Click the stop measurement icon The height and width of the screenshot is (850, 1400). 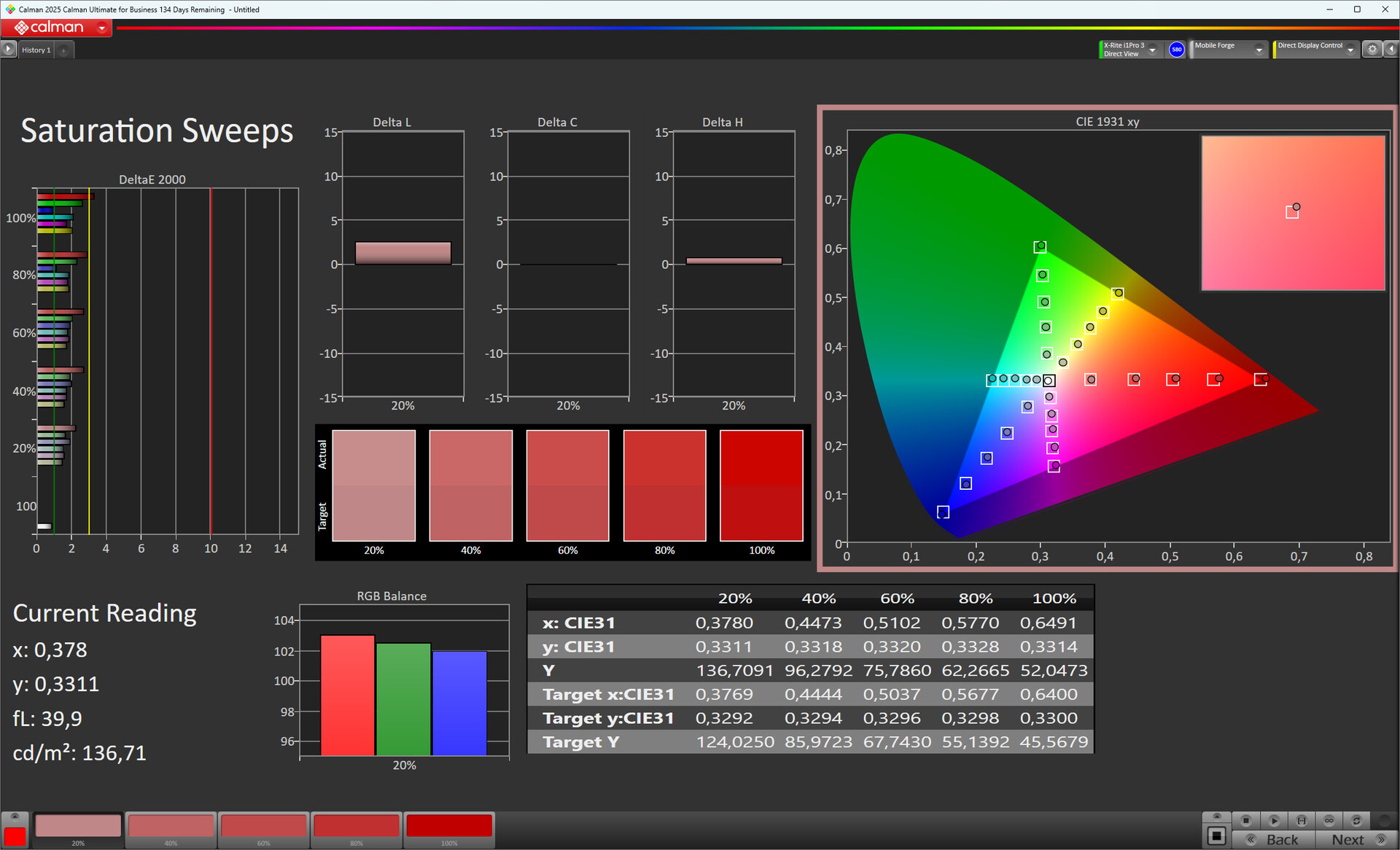[1246, 820]
